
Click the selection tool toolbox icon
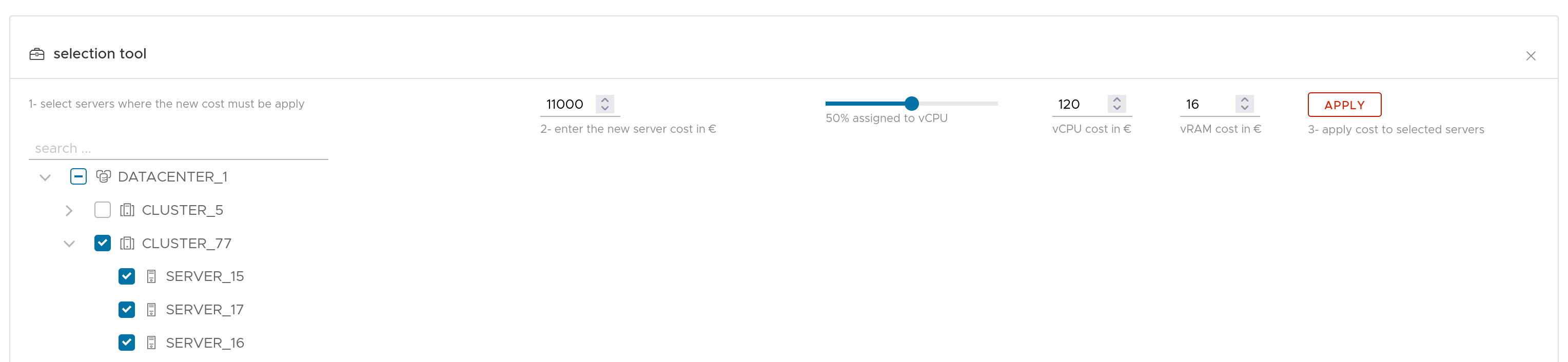pyautogui.click(x=37, y=54)
